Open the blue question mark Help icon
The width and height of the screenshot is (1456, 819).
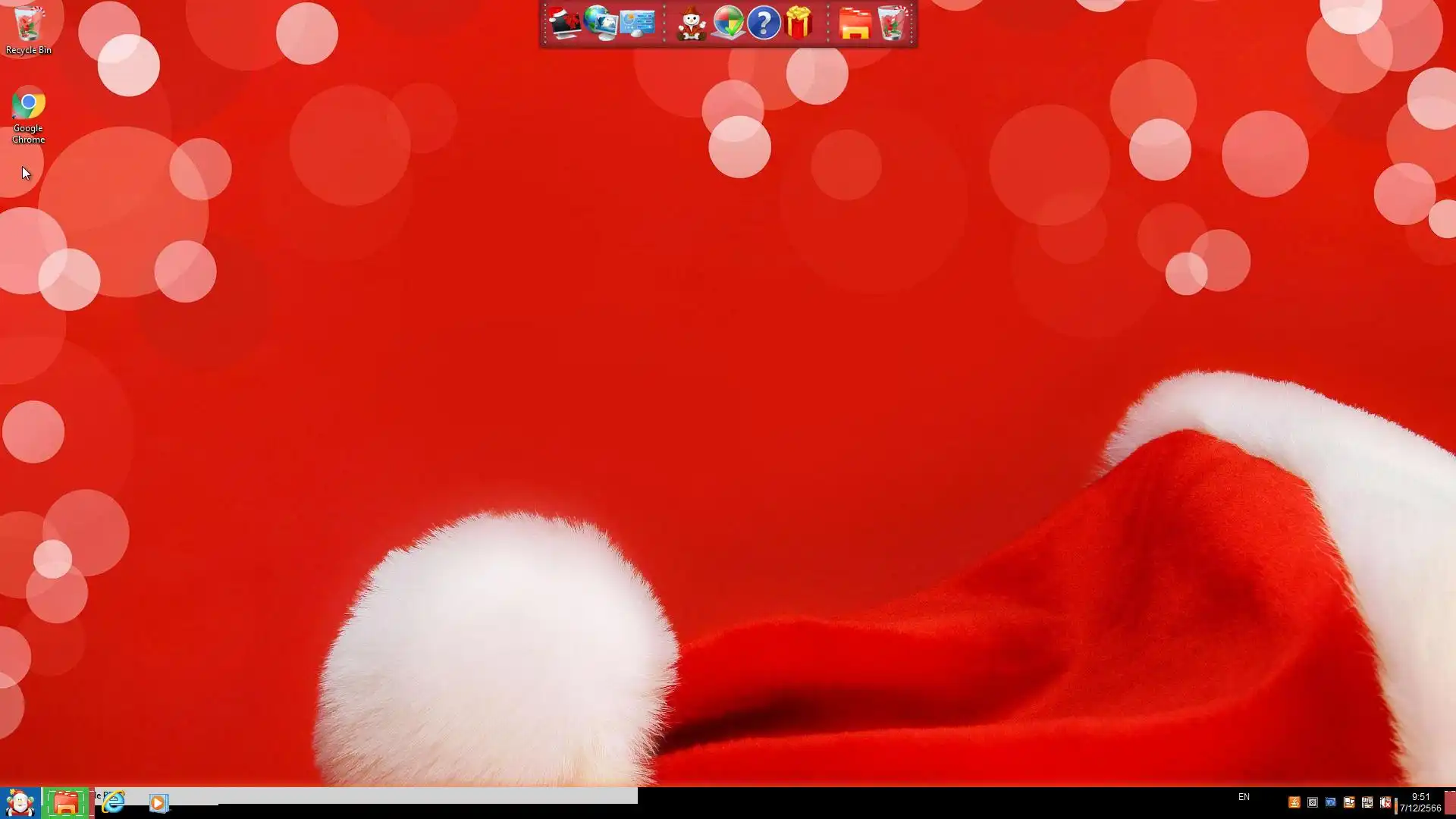pyautogui.click(x=764, y=24)
